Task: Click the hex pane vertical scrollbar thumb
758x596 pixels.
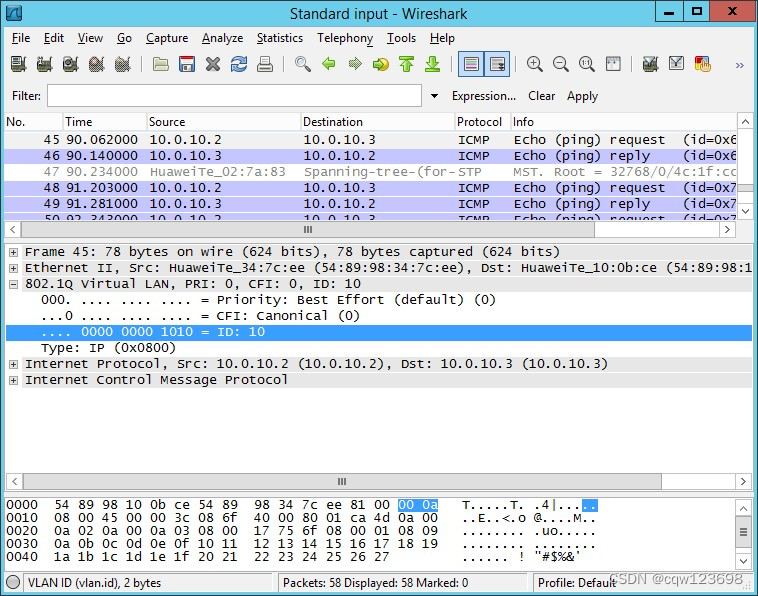Action: tap(743, 532)
